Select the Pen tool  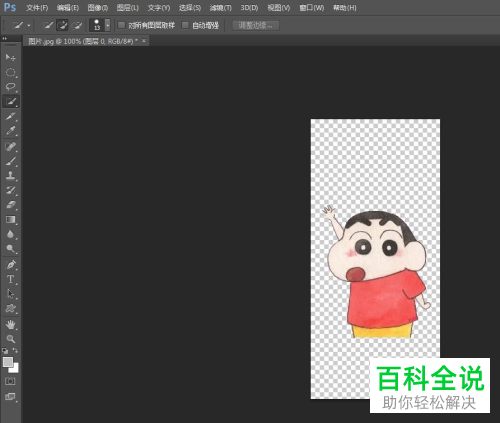pos(10,265)
